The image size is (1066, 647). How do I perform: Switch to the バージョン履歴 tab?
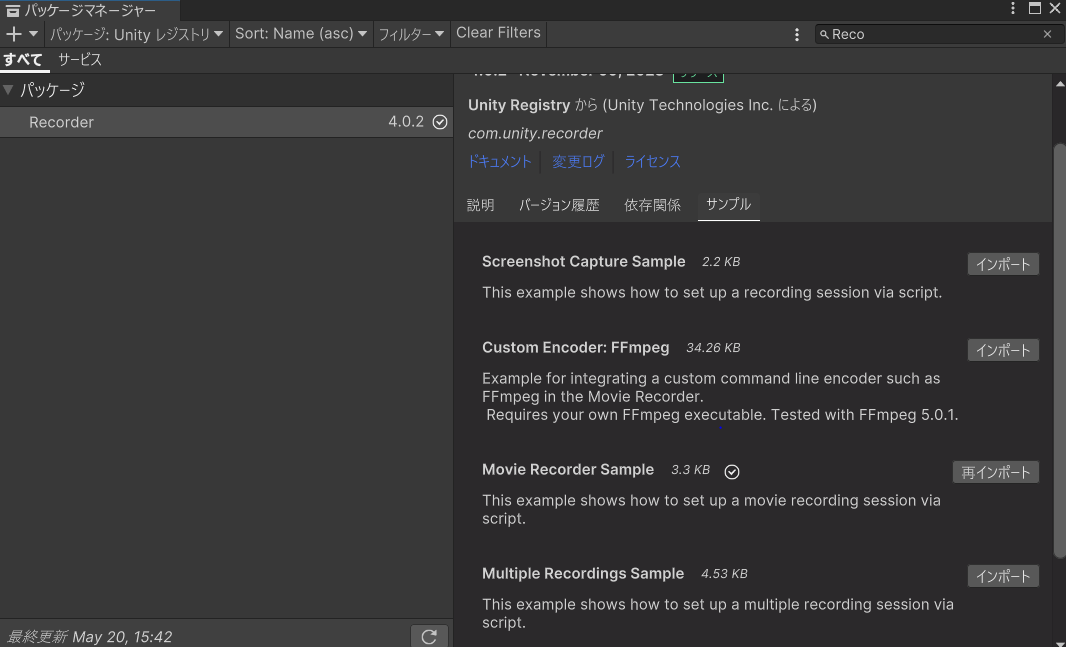559,205
